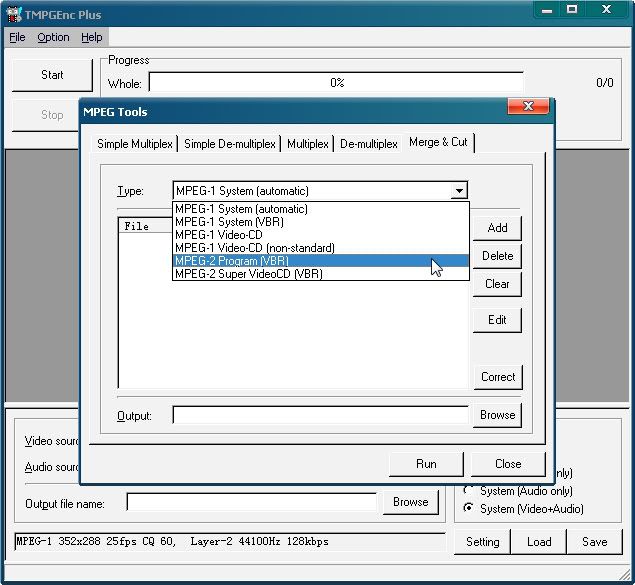Open the De-multiplex tab

[x=368, y=144]
